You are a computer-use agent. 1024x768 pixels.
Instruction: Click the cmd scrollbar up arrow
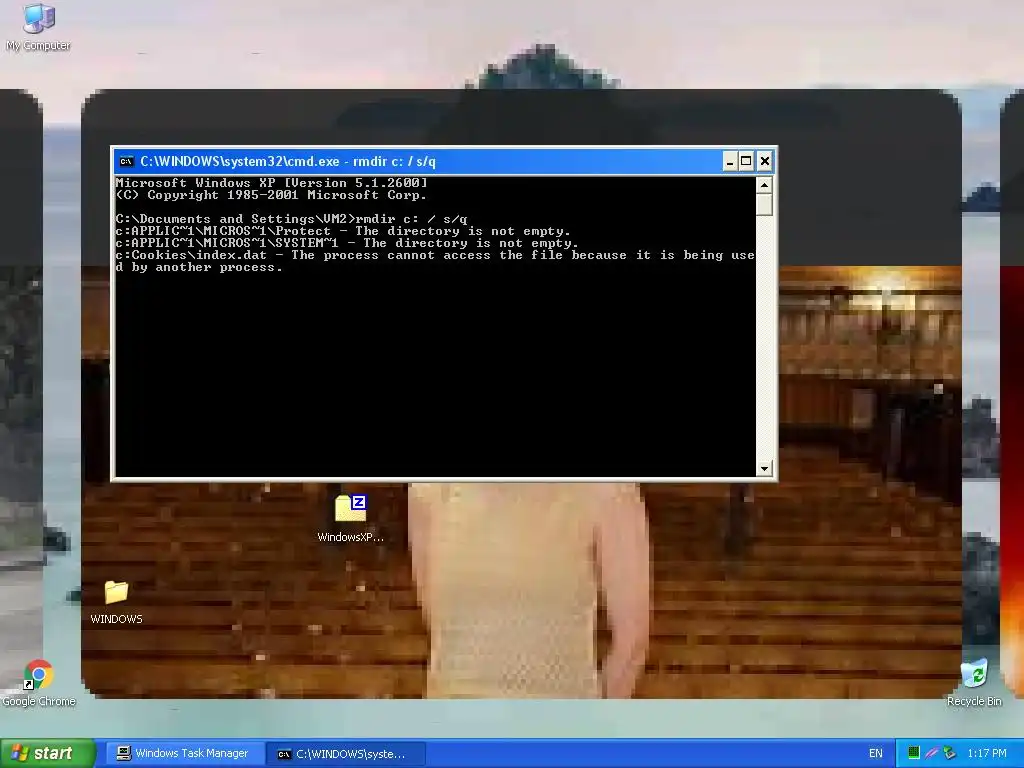[764, 185]
